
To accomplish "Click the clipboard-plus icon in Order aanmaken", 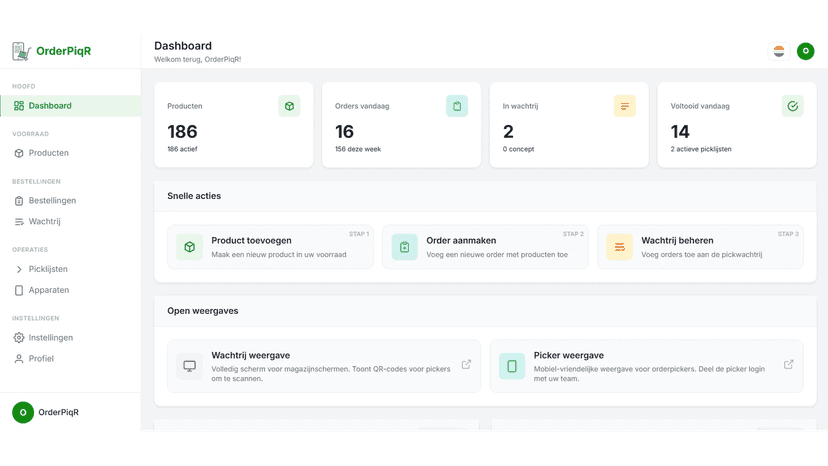I will (404, 247).
